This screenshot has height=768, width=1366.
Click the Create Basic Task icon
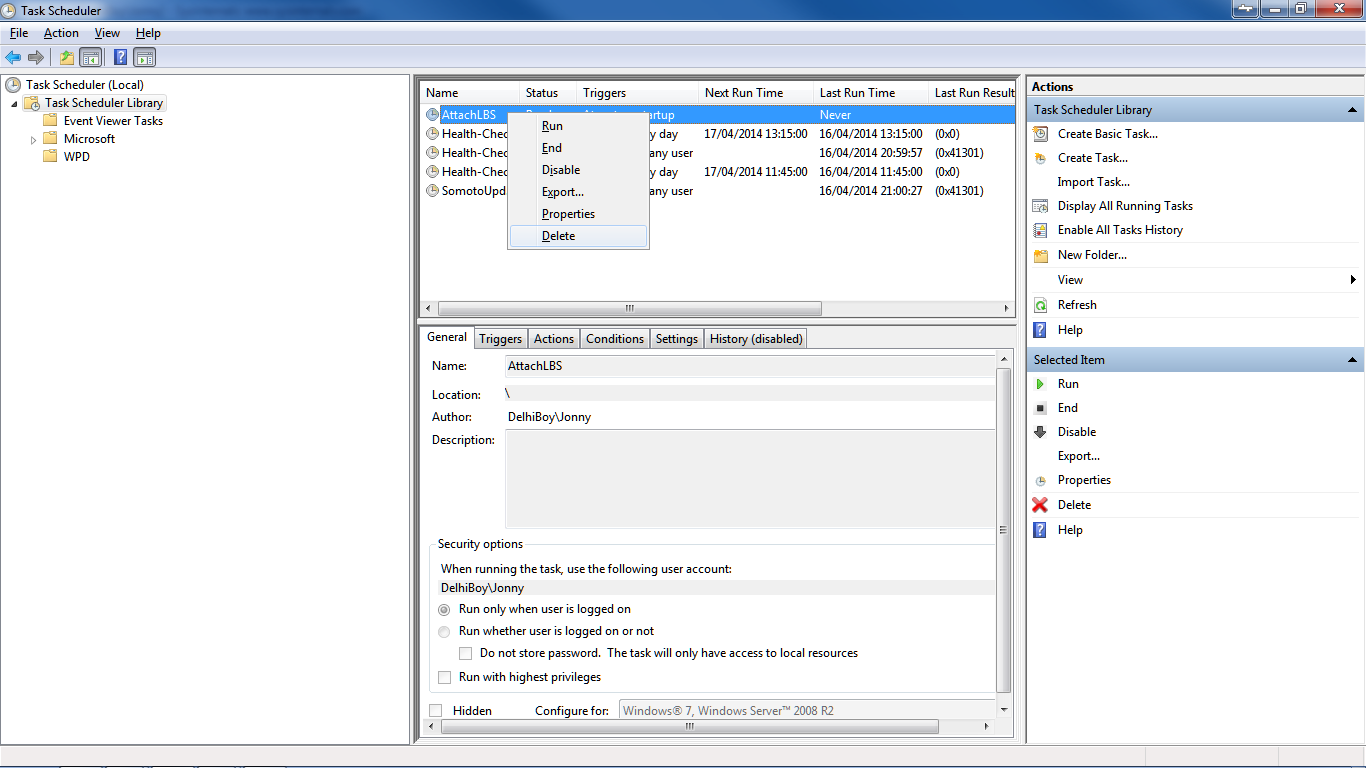1040,134
